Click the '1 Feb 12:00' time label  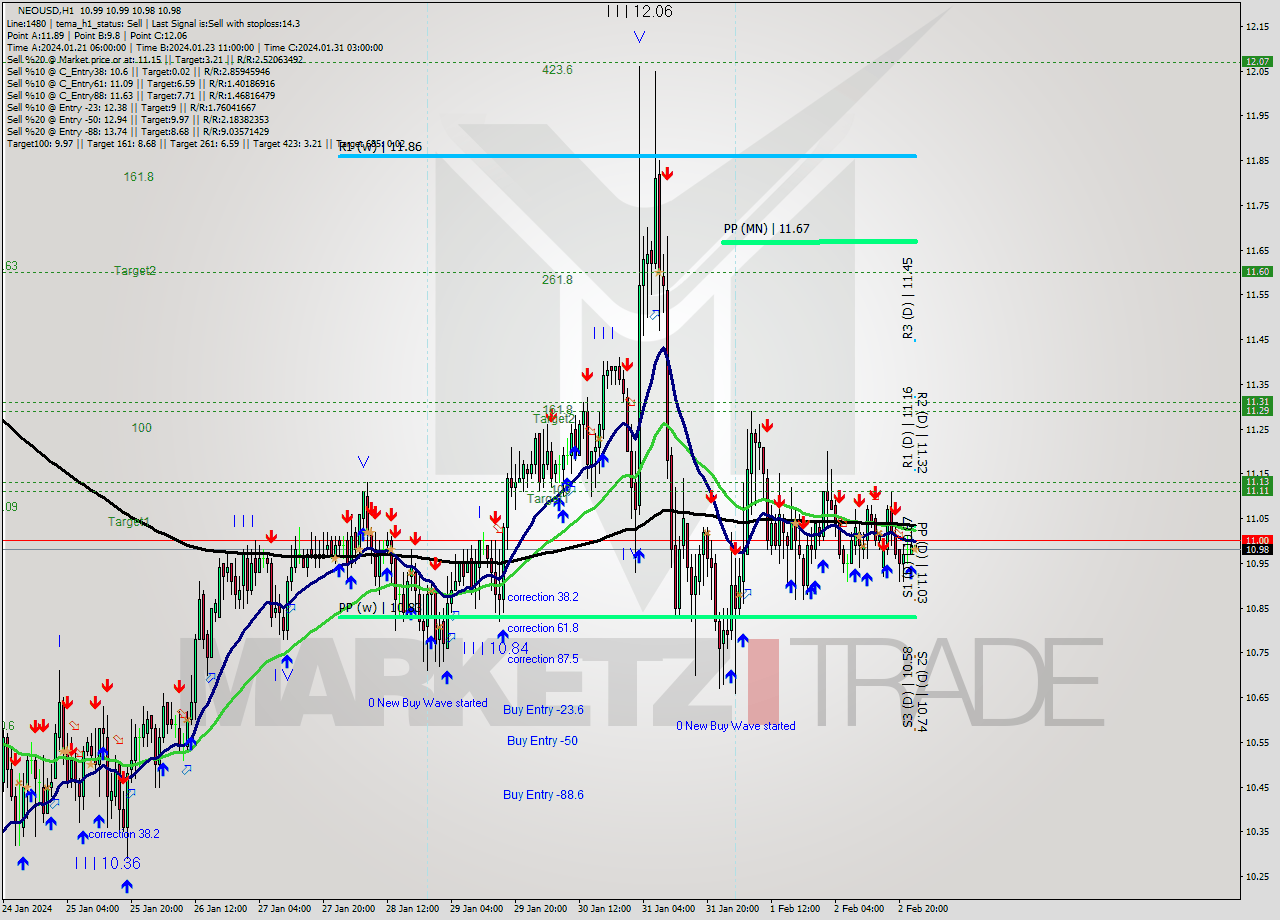795,909
